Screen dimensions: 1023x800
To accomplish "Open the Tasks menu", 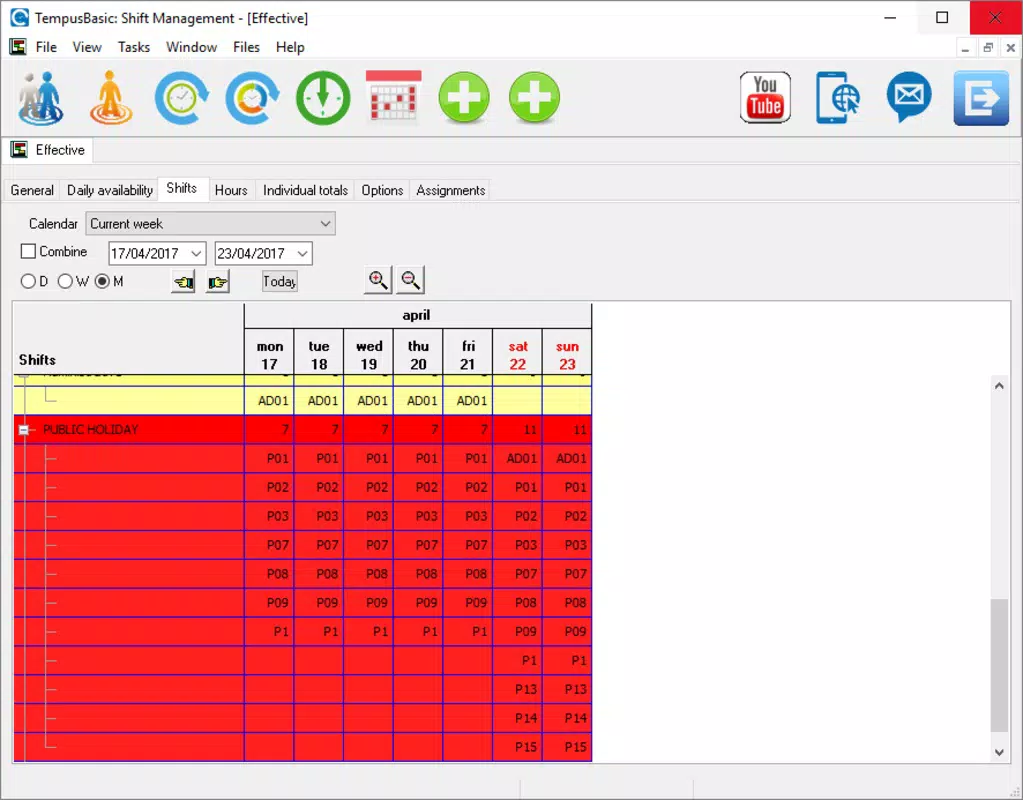I will click(x=134, y=47).
